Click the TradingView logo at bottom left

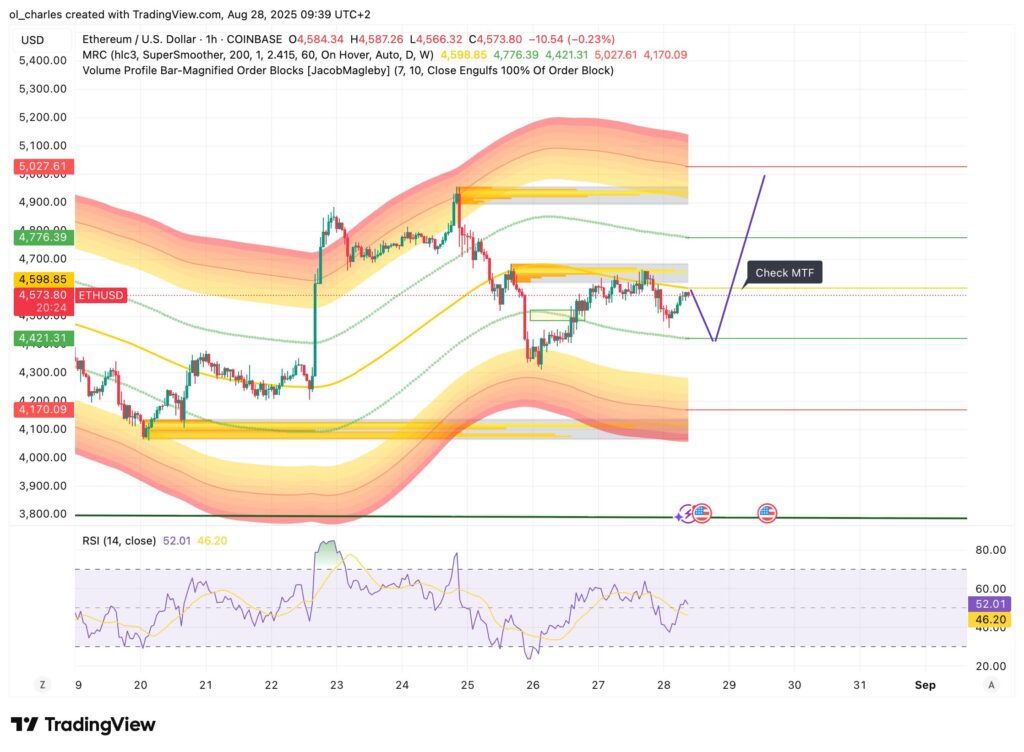[x=80, y=723]
